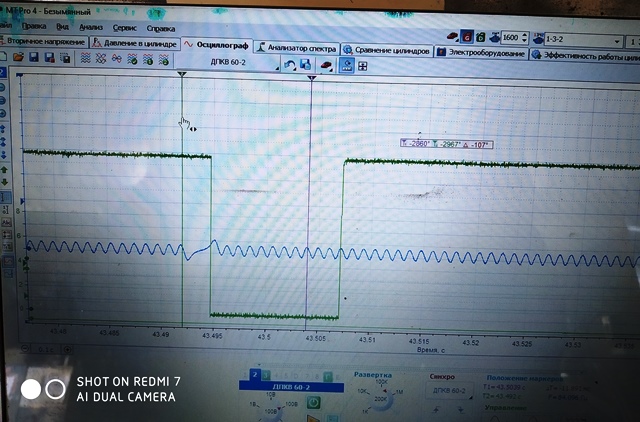Toggle the highlighted marker mode button
640x422 pixels.
click(347, 66)
